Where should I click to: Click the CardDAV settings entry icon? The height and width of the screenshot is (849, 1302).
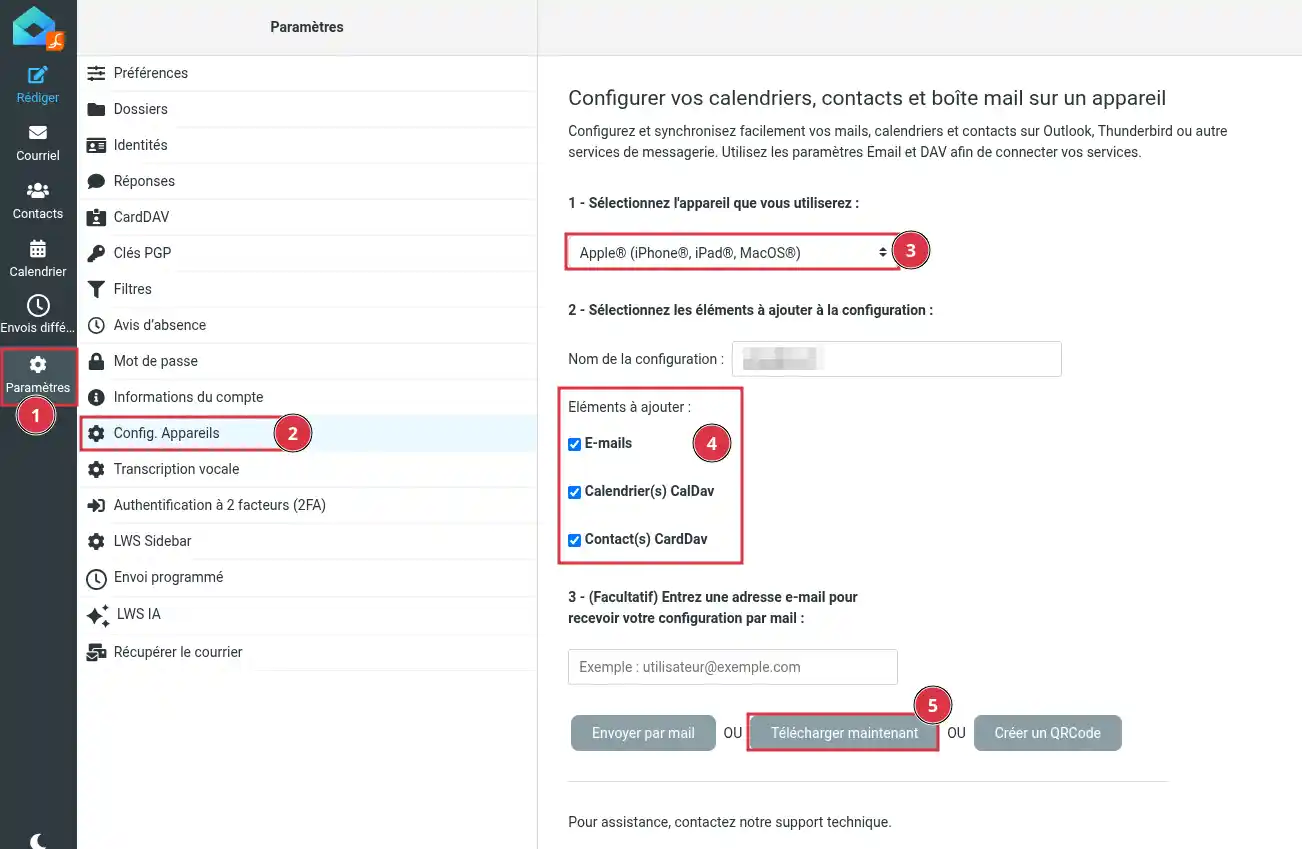pos(97,216)
